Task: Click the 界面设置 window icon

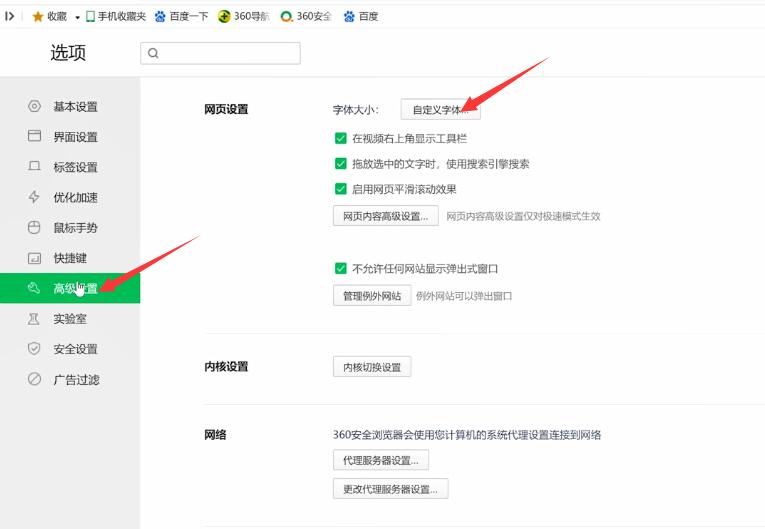Action: click(34, 136)
